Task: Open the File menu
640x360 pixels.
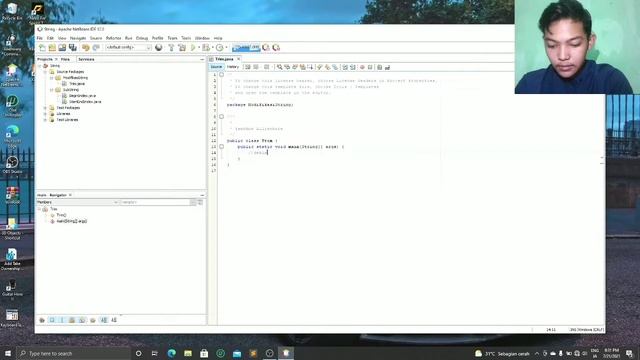Action: [x=40, y=38]
